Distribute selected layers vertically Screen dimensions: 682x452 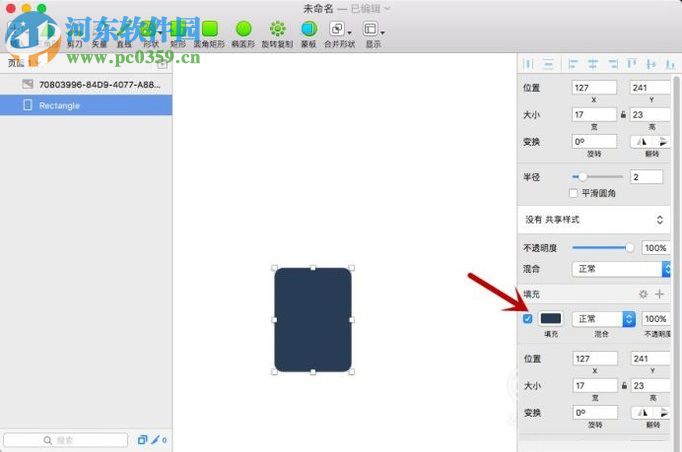tap(548, 64)
